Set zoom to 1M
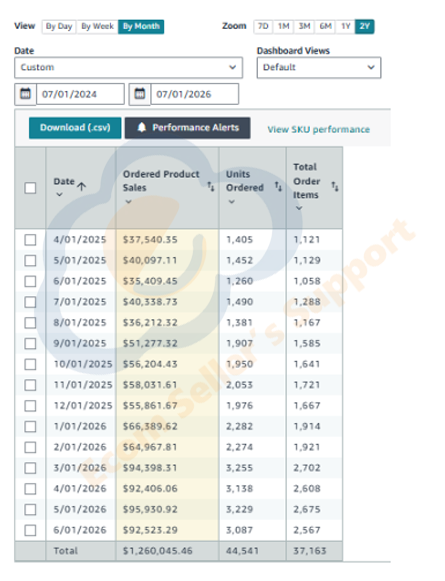The image size is (445, 581). click(x=283, y=26)
